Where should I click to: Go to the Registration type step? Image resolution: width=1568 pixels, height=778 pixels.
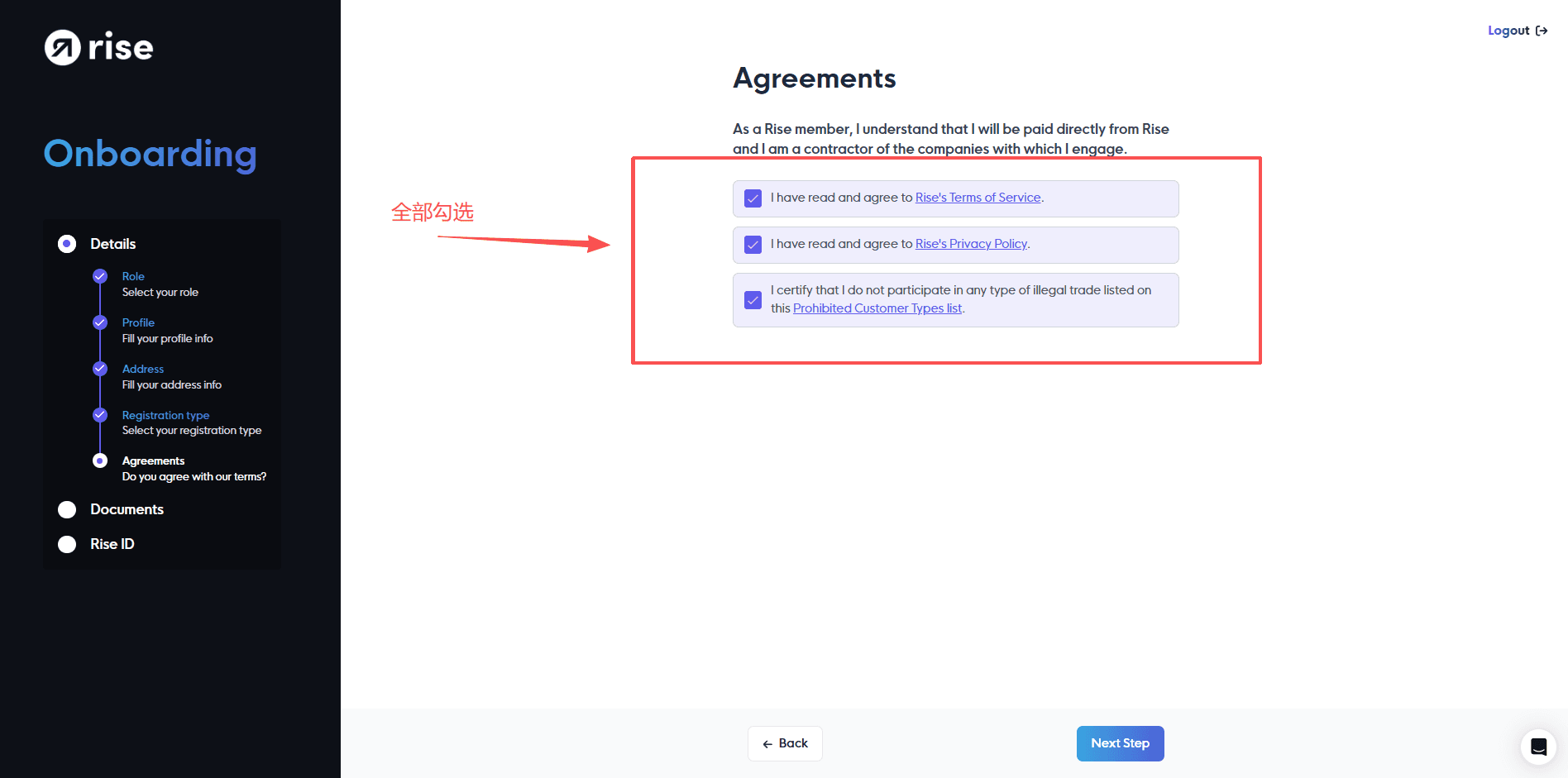(165, 415)
